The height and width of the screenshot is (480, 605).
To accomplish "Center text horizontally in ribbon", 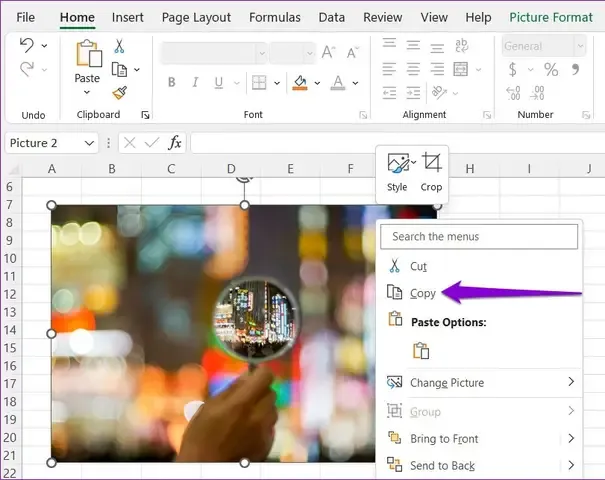I will [x=413, y=69].
